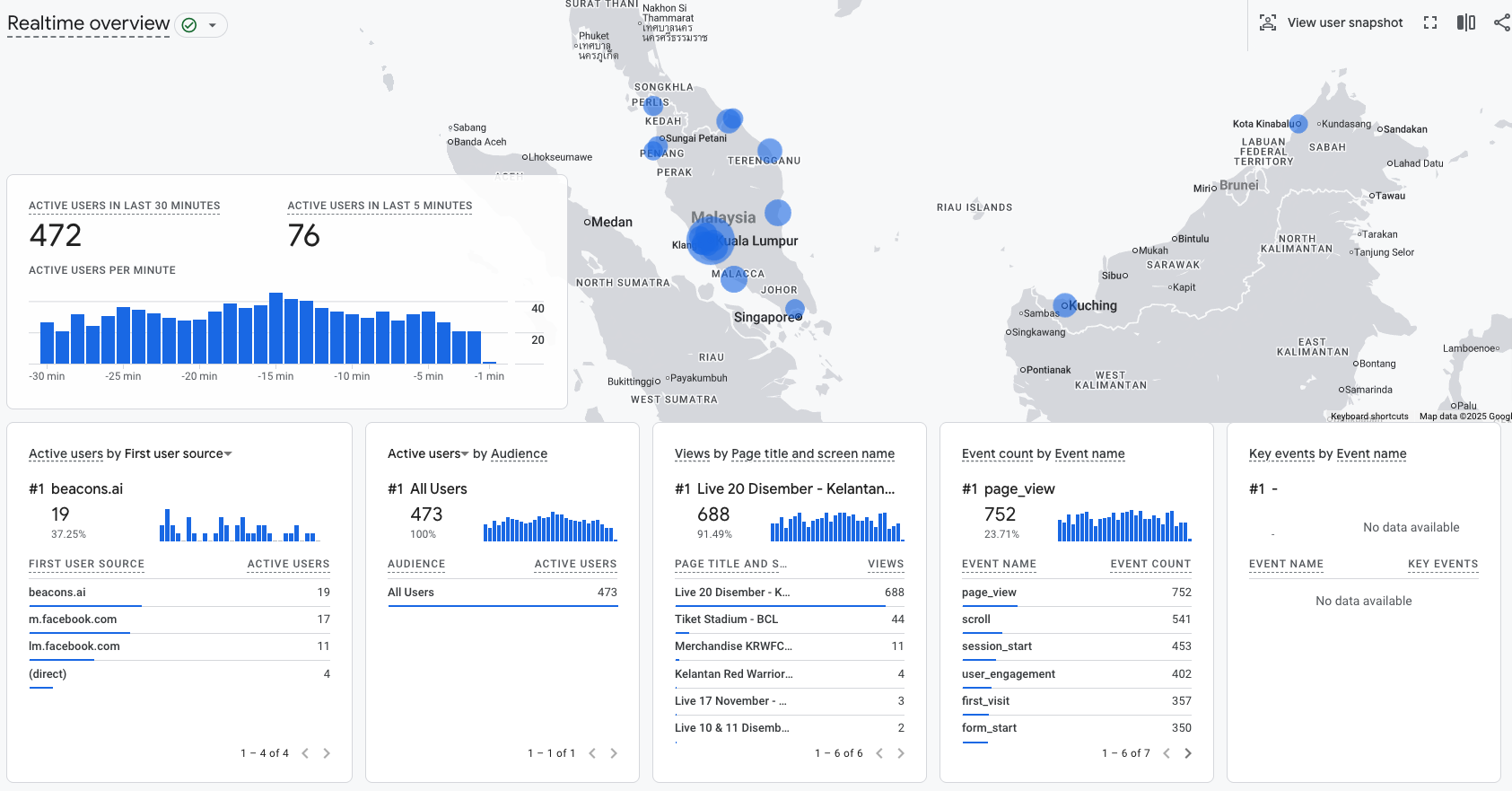The height and width of the screenshot is (791, 1512).
Task: Click the tallest bar in the per-minute chart
Action: [x=276, y=328]
